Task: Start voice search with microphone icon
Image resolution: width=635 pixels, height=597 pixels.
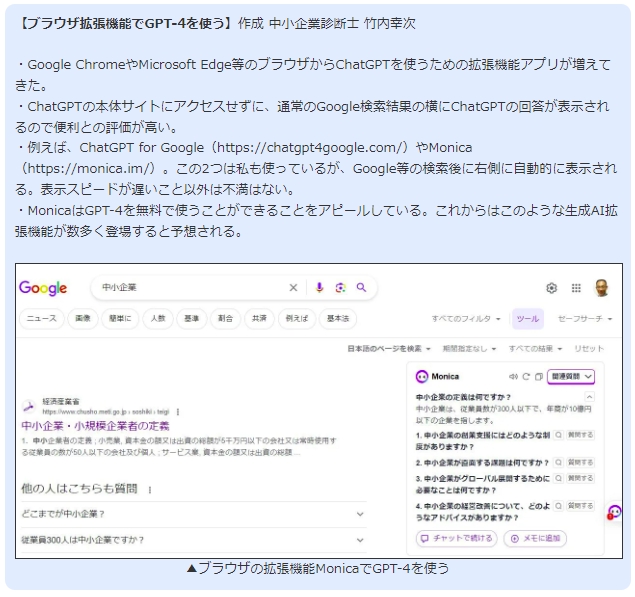Action: coord(319,288)
